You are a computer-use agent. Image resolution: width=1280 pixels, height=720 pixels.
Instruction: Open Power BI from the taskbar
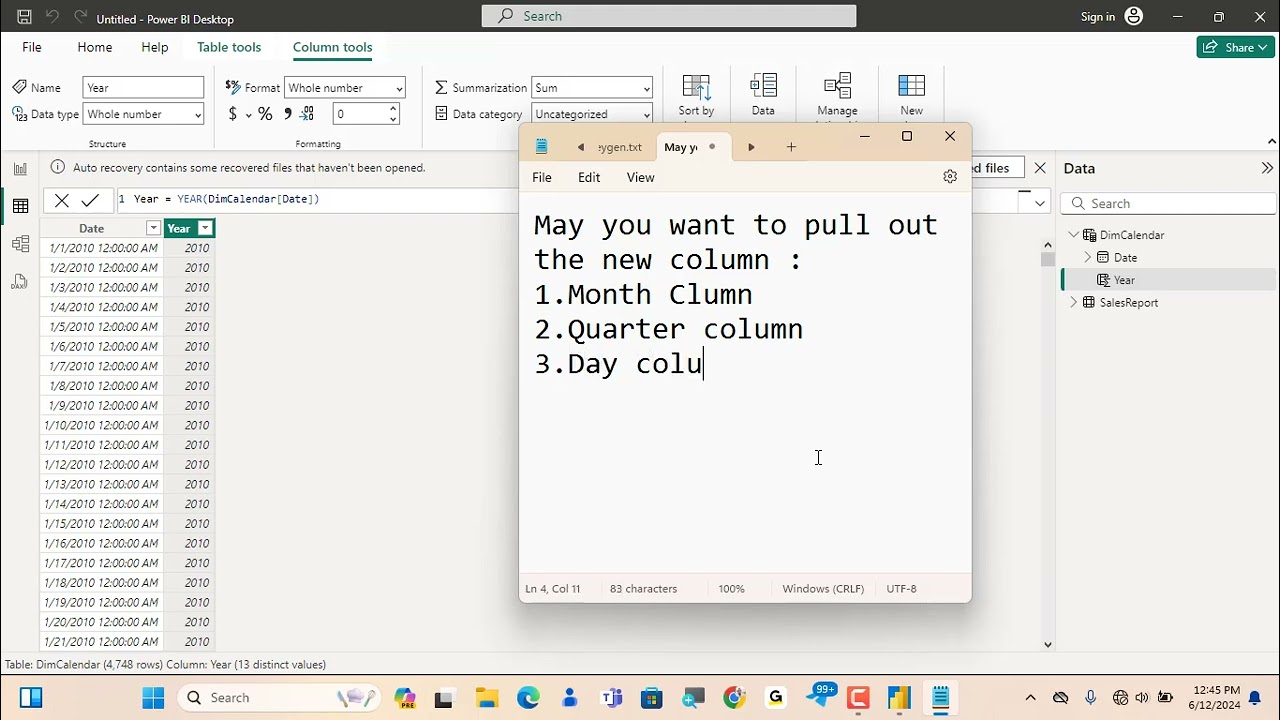[x=899, y=698]
